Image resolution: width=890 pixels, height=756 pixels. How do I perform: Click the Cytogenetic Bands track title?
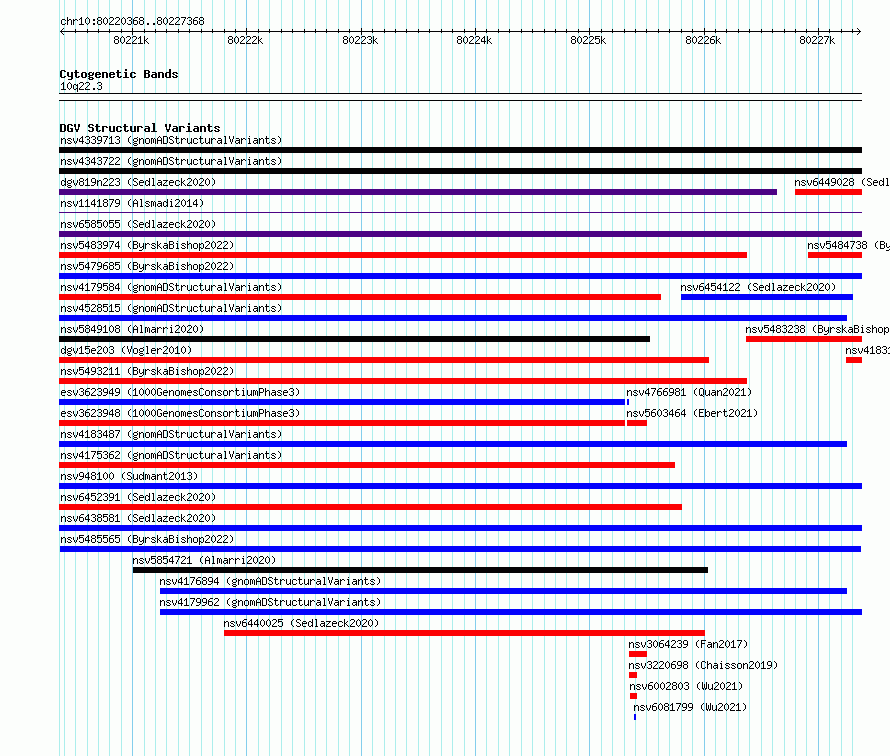coord(119,74)
